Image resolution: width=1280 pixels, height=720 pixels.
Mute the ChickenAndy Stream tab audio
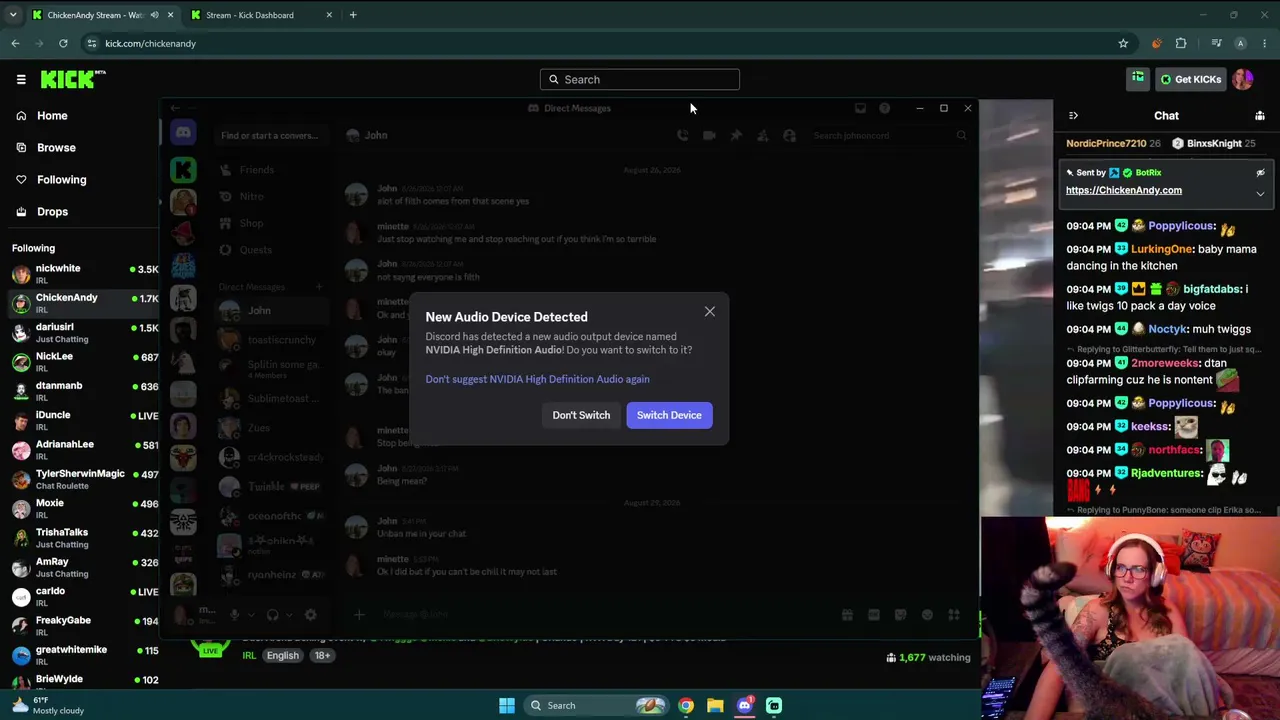(x=154, y=15)
